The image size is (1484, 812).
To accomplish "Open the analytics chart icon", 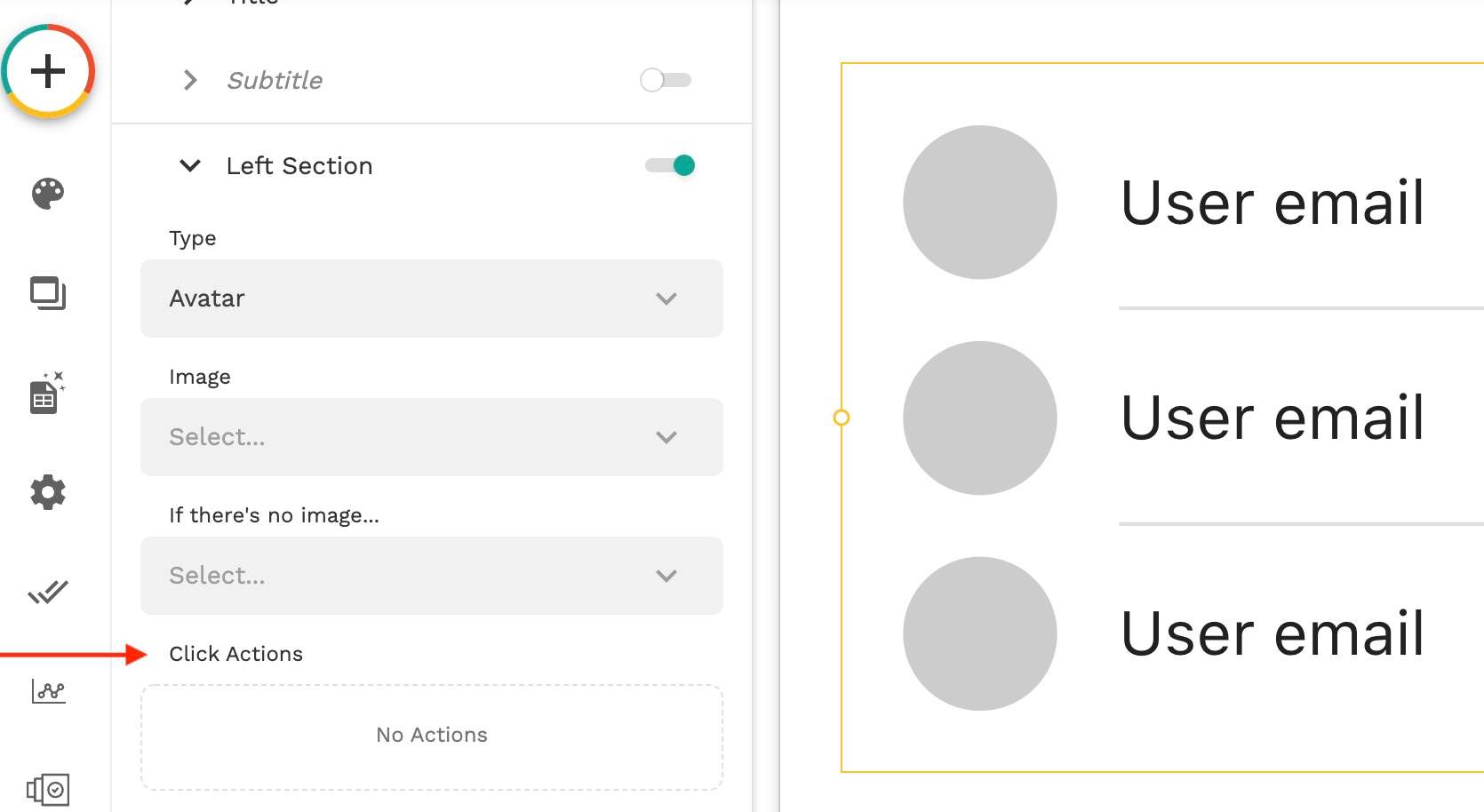I will (48, 690).
